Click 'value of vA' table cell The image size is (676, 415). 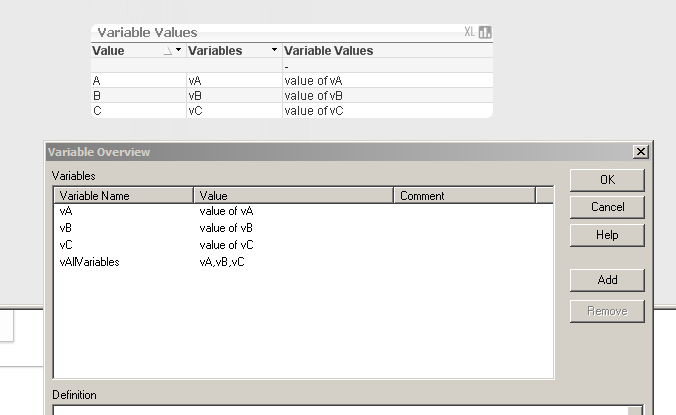(x=388, y=81)
